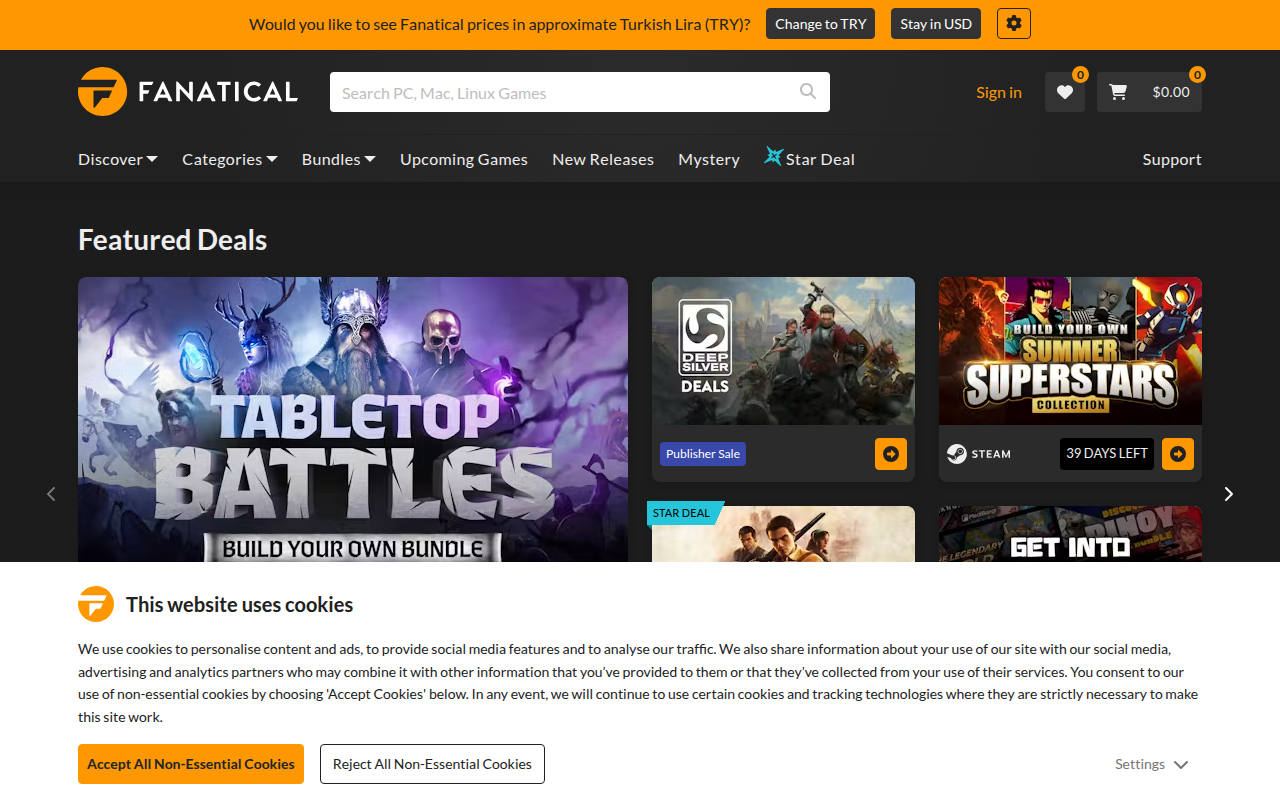Open Summer Superstars Collection thumbnail
Viewport: 1280px width, 800px height.
point(1070,351)
